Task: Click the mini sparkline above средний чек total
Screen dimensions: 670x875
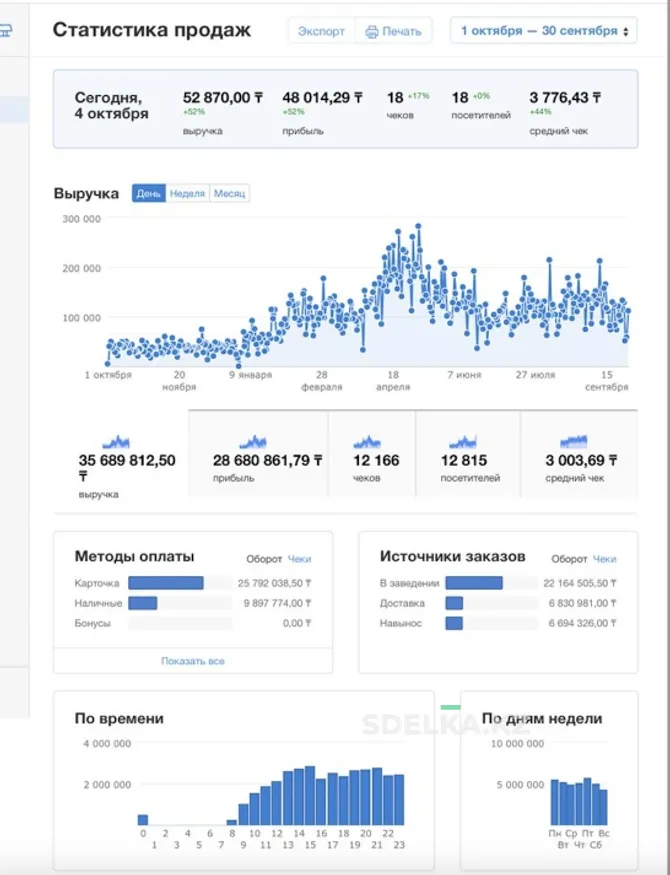Action: point(574,442)
